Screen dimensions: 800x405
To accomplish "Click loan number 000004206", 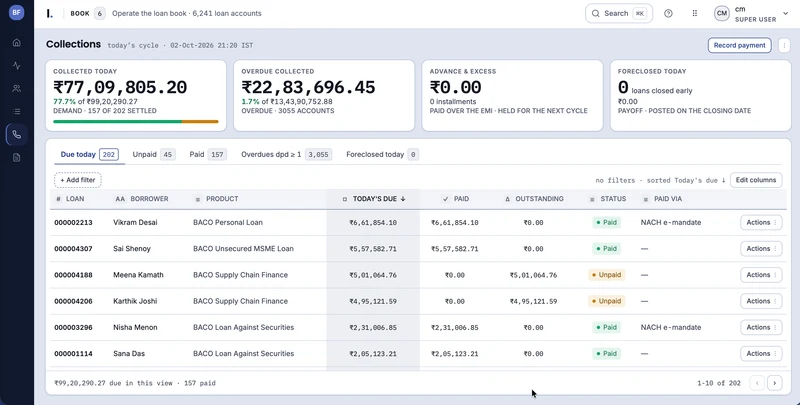I will coord(73,301).
